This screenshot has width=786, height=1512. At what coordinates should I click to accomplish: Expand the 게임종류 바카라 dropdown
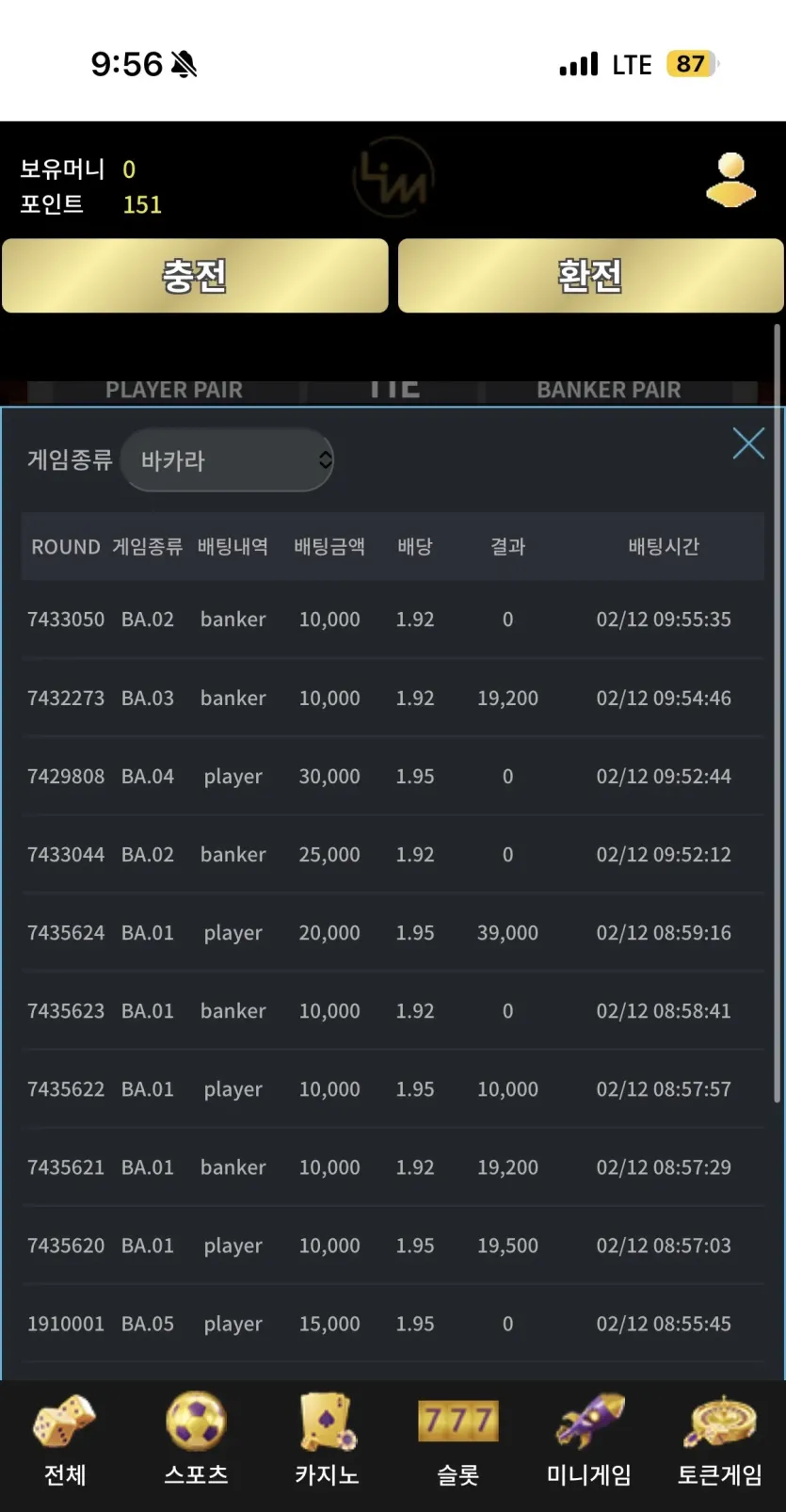click(227, 459)
